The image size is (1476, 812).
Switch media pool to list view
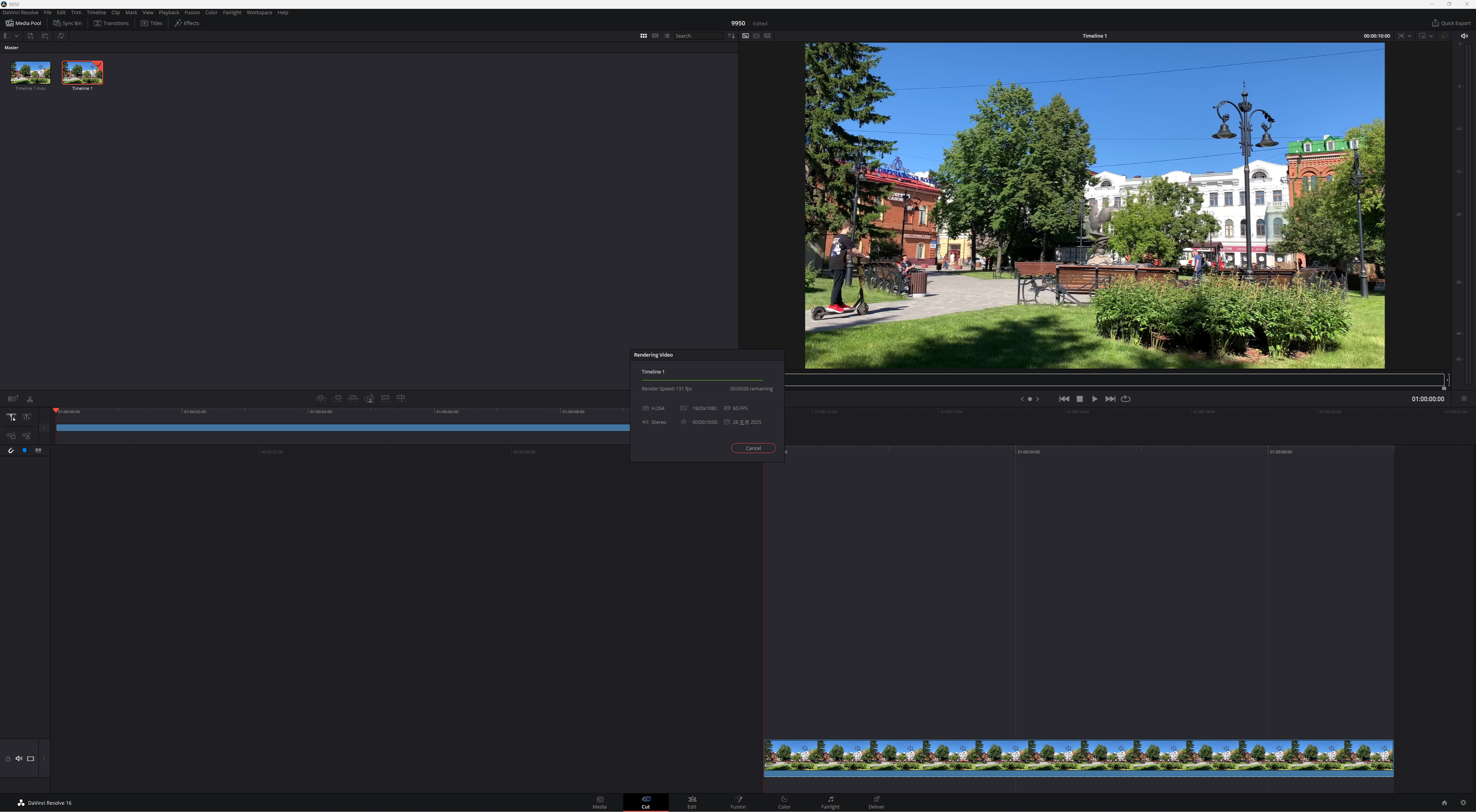666,36
